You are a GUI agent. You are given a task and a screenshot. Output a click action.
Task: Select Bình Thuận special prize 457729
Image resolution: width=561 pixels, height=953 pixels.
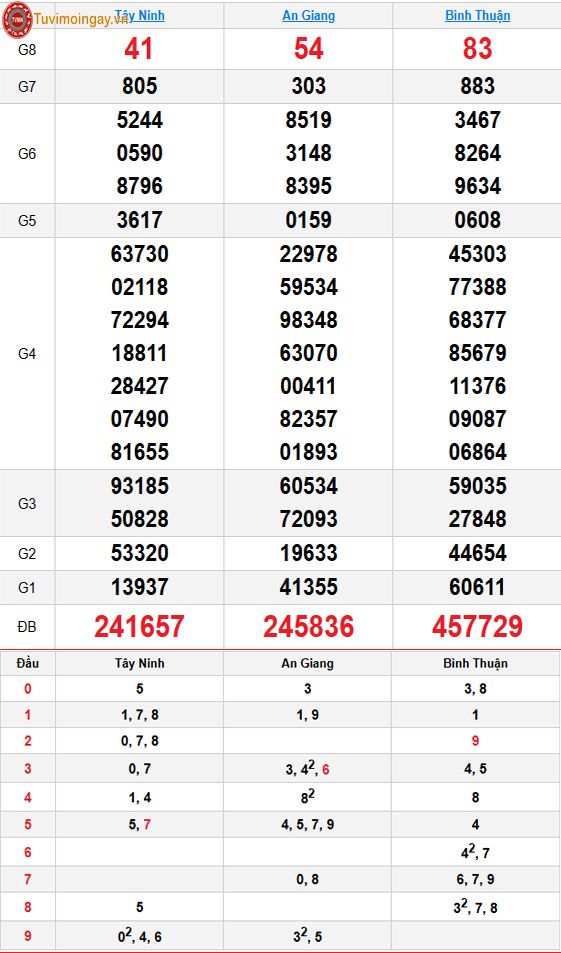coord(477,627)
